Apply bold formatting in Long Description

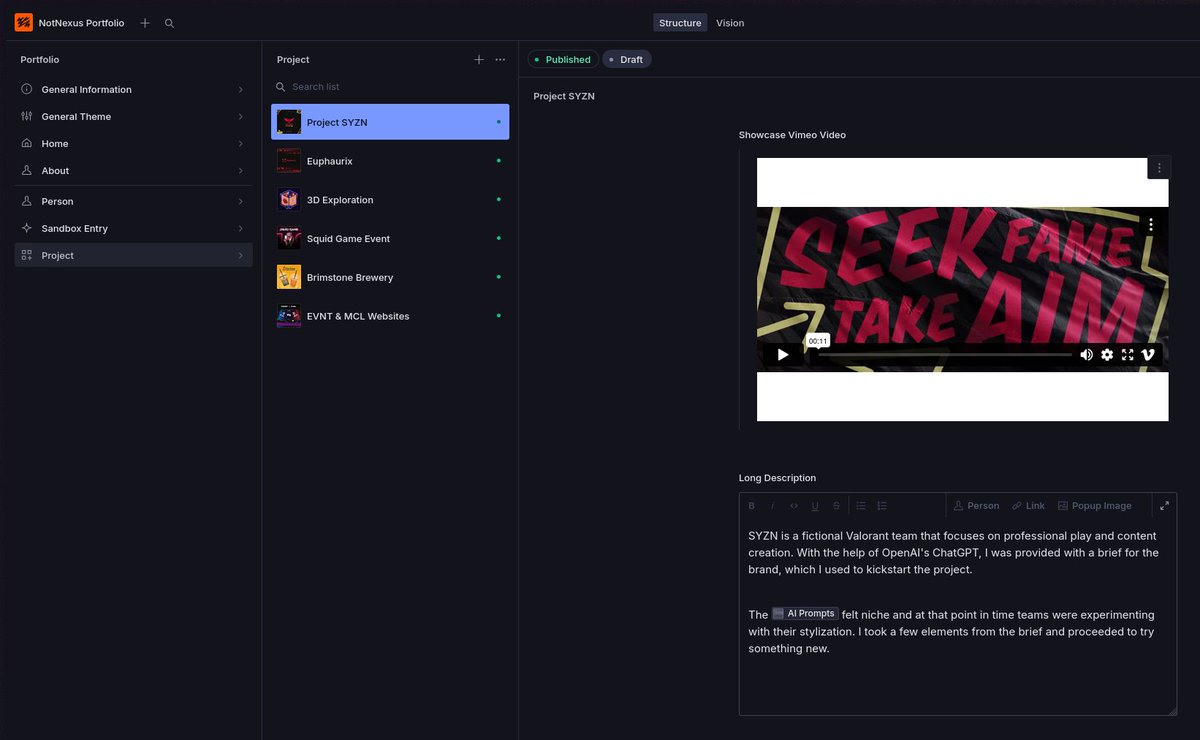tap(752, 506)
